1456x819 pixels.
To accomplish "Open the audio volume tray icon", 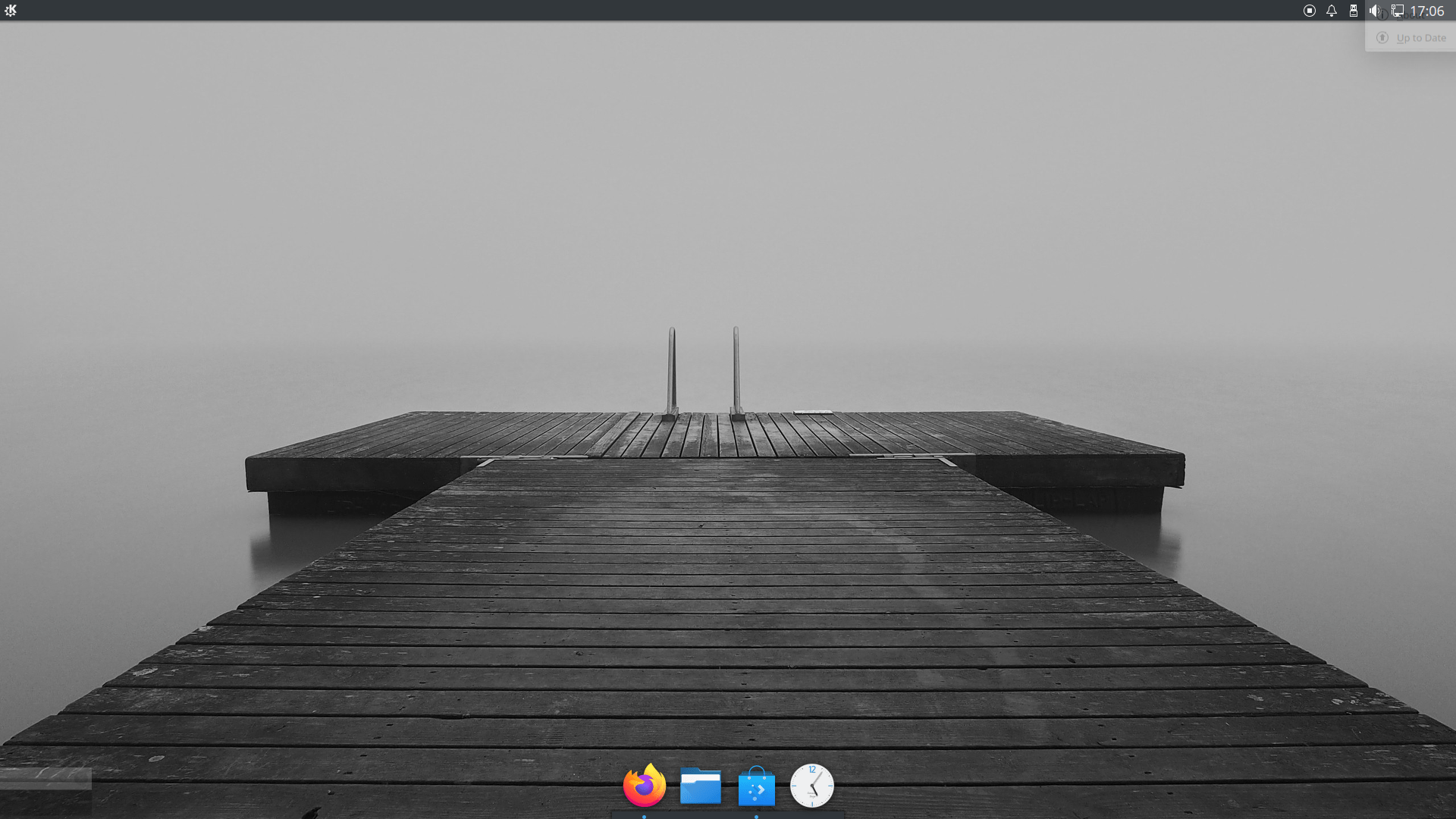I will [1373, 11].
